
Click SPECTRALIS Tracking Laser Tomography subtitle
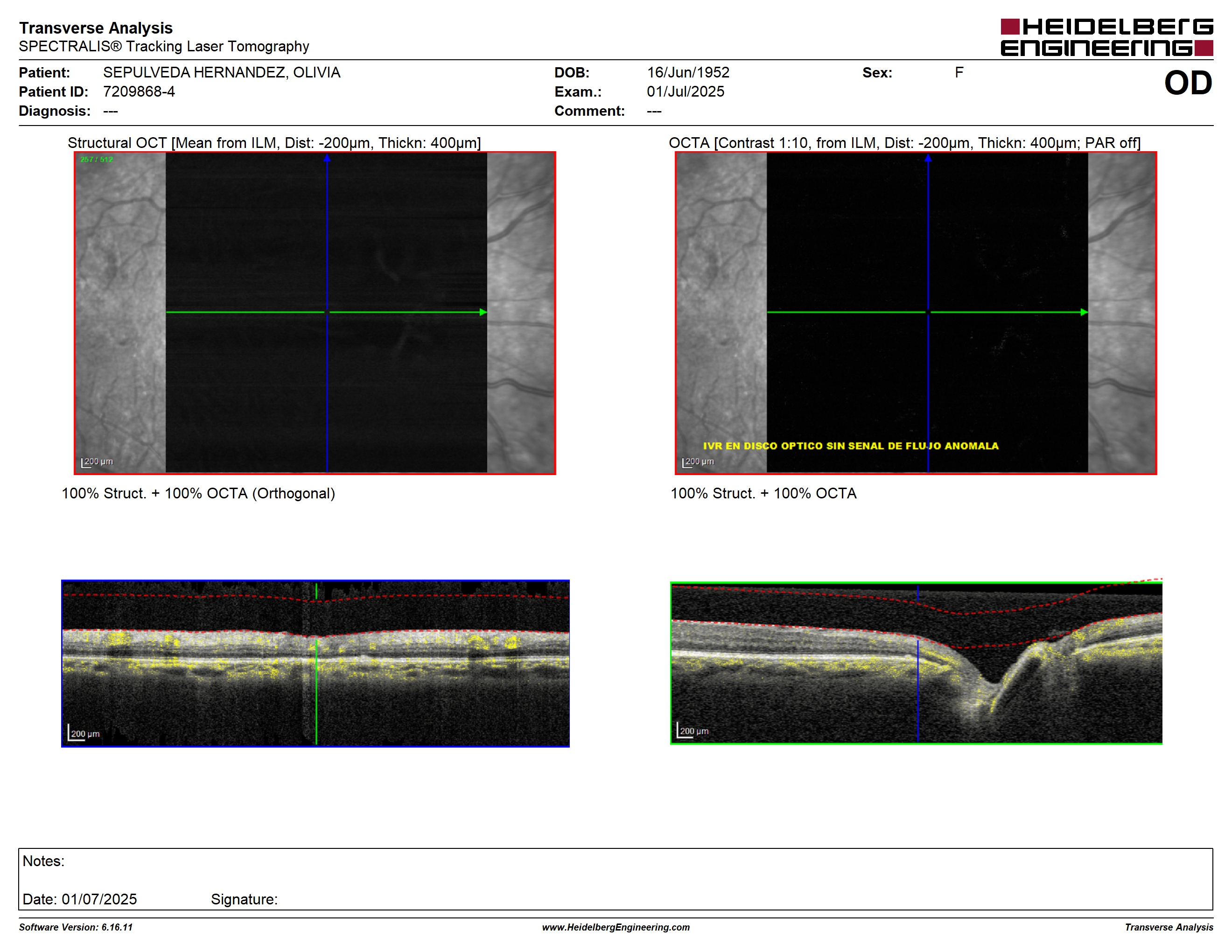(x=164, y=46)
